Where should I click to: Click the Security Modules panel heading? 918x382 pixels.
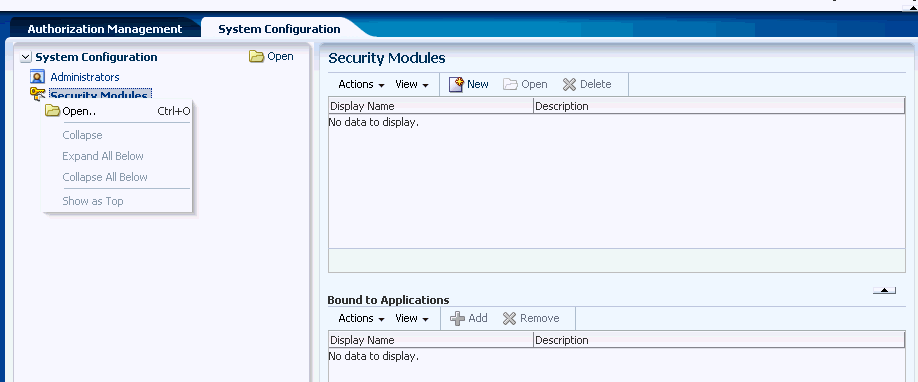pos(387,58)
